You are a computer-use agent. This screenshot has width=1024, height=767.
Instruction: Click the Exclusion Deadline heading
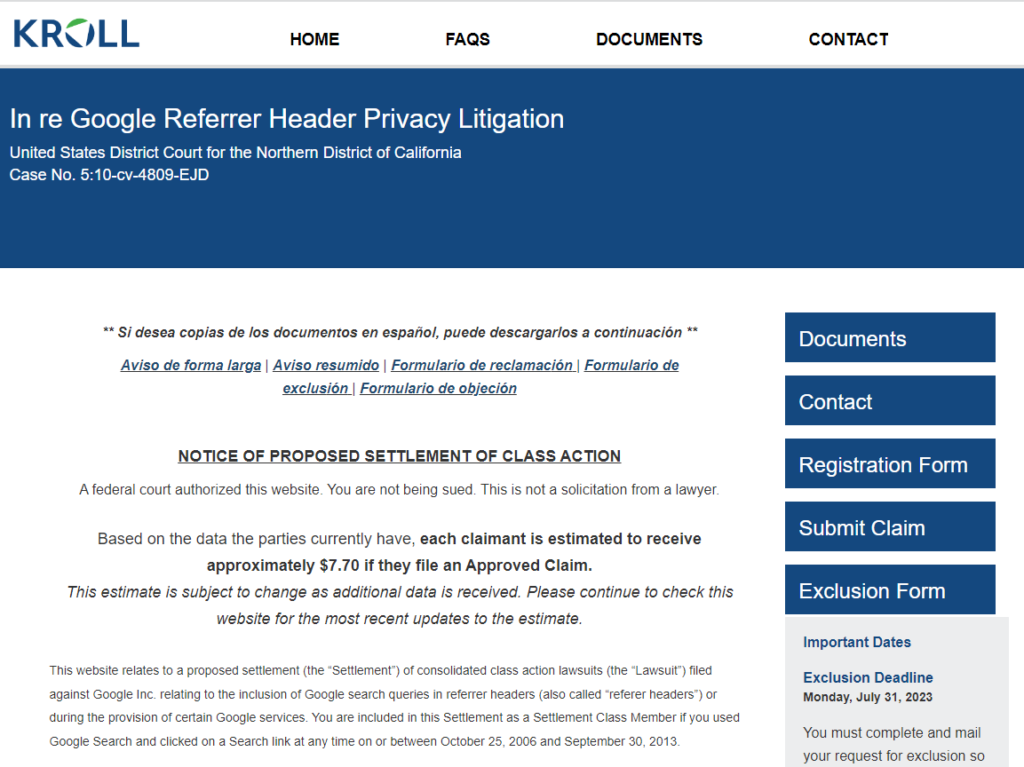tap(866, 677)
